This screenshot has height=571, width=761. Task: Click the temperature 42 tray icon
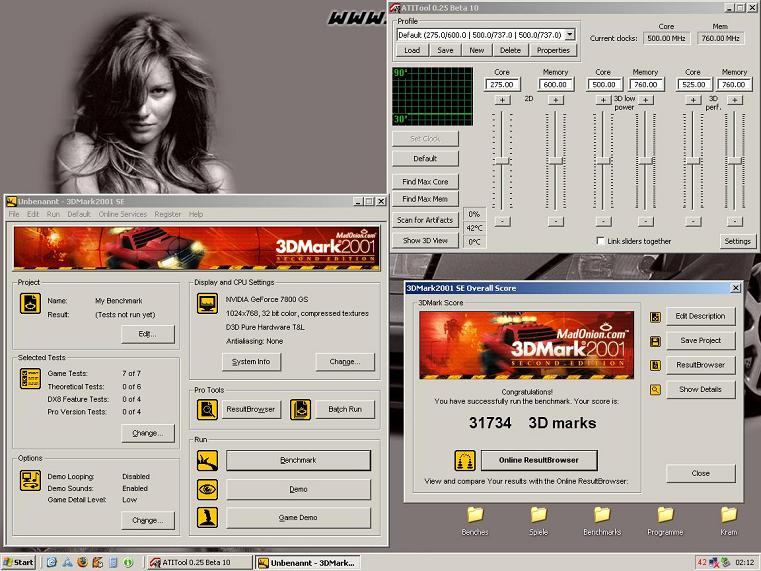pos(702,562)
